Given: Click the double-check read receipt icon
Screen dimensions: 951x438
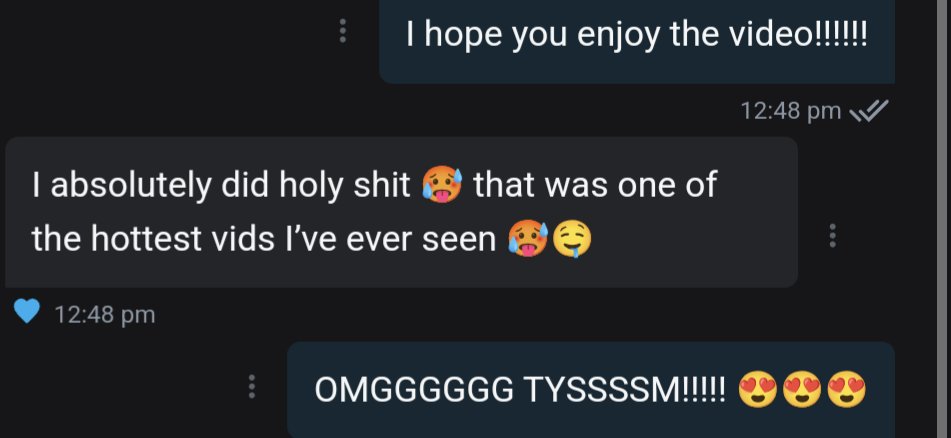Looking at the screenshot, I should [x=869, y=111].
